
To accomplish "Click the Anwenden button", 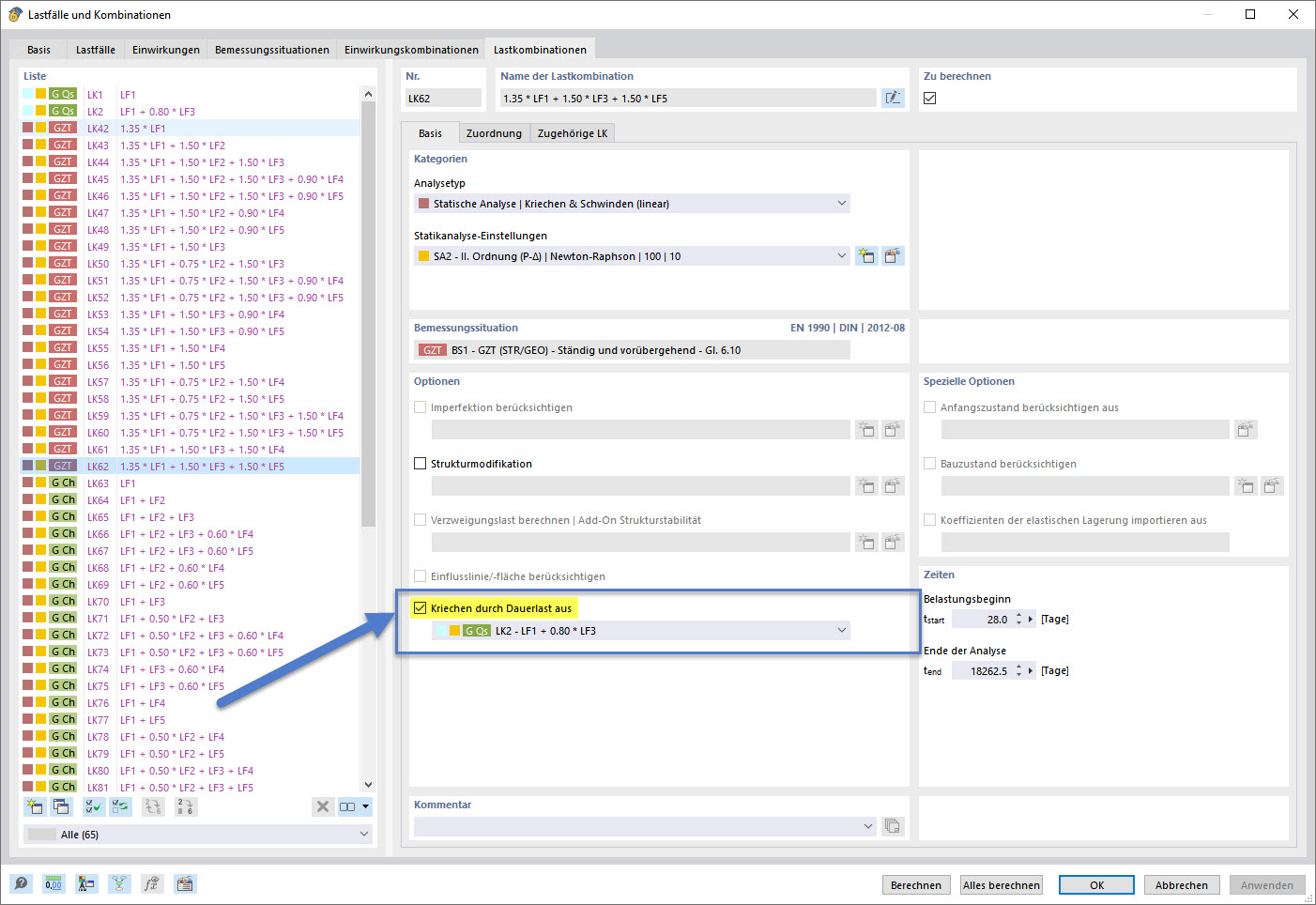I will pos(1266,884).
